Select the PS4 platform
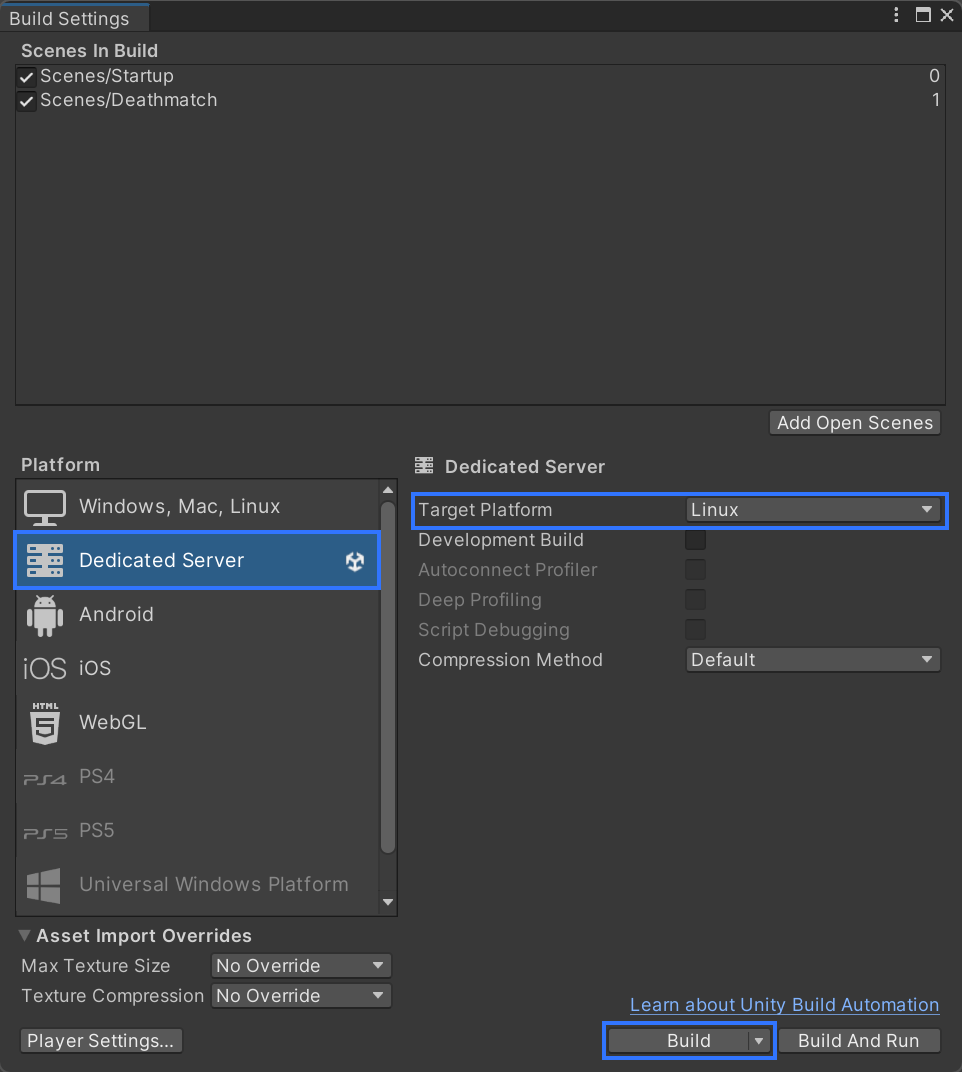Image resolution: width=962 pixels, height=1072 pixels. pos(198,777)
